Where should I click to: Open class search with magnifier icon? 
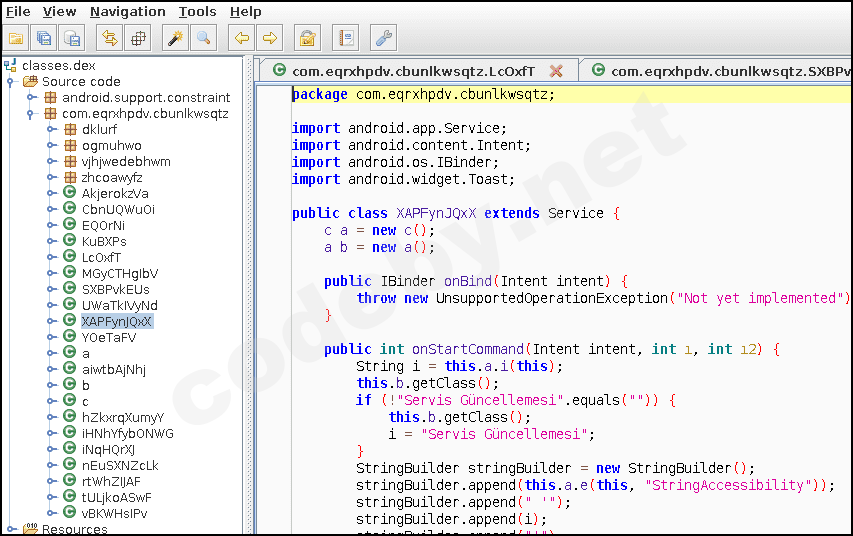[203, 39]
